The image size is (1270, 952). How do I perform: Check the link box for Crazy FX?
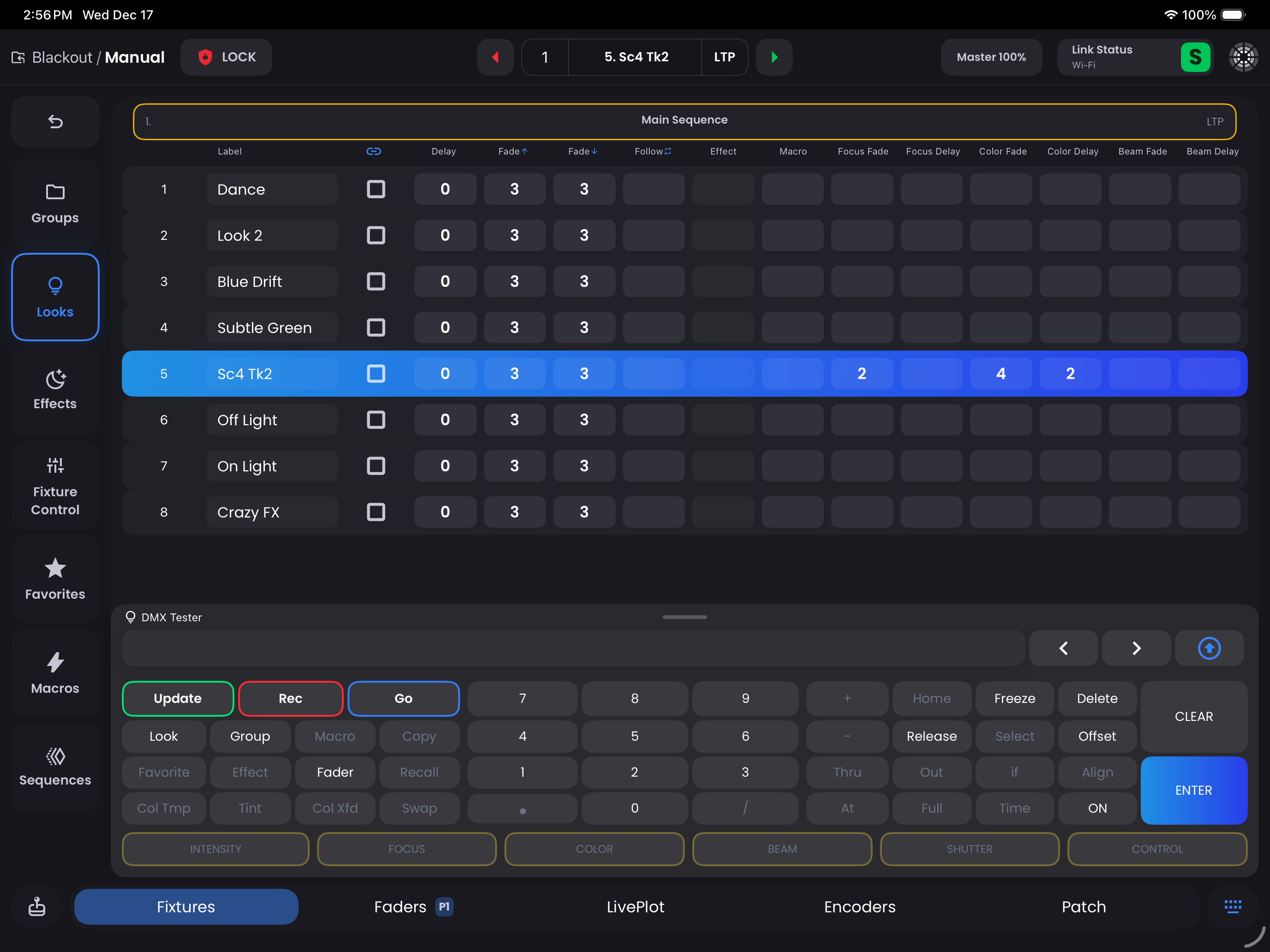(376, 512)
